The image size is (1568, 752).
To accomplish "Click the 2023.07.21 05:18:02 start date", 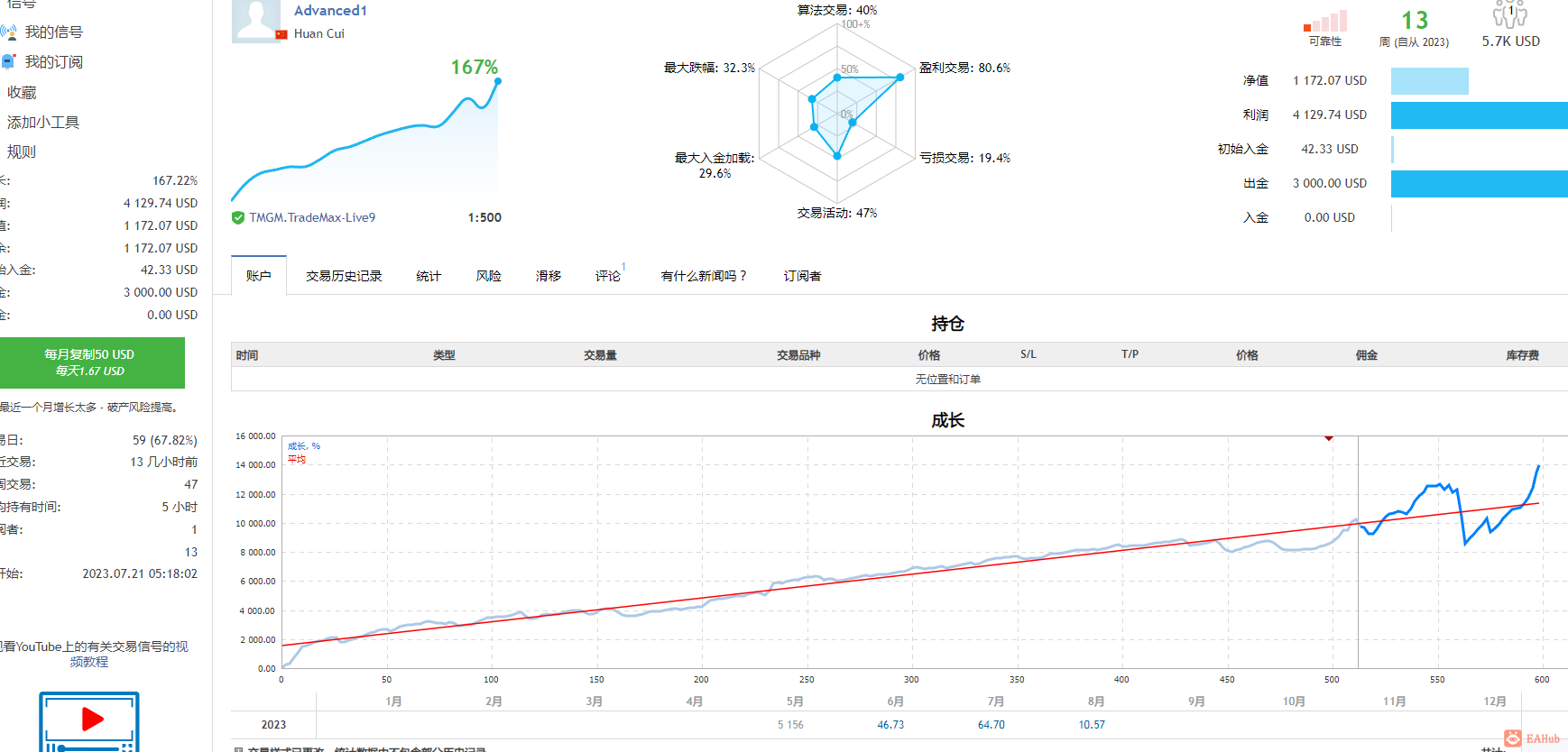I will click(140, 574).
